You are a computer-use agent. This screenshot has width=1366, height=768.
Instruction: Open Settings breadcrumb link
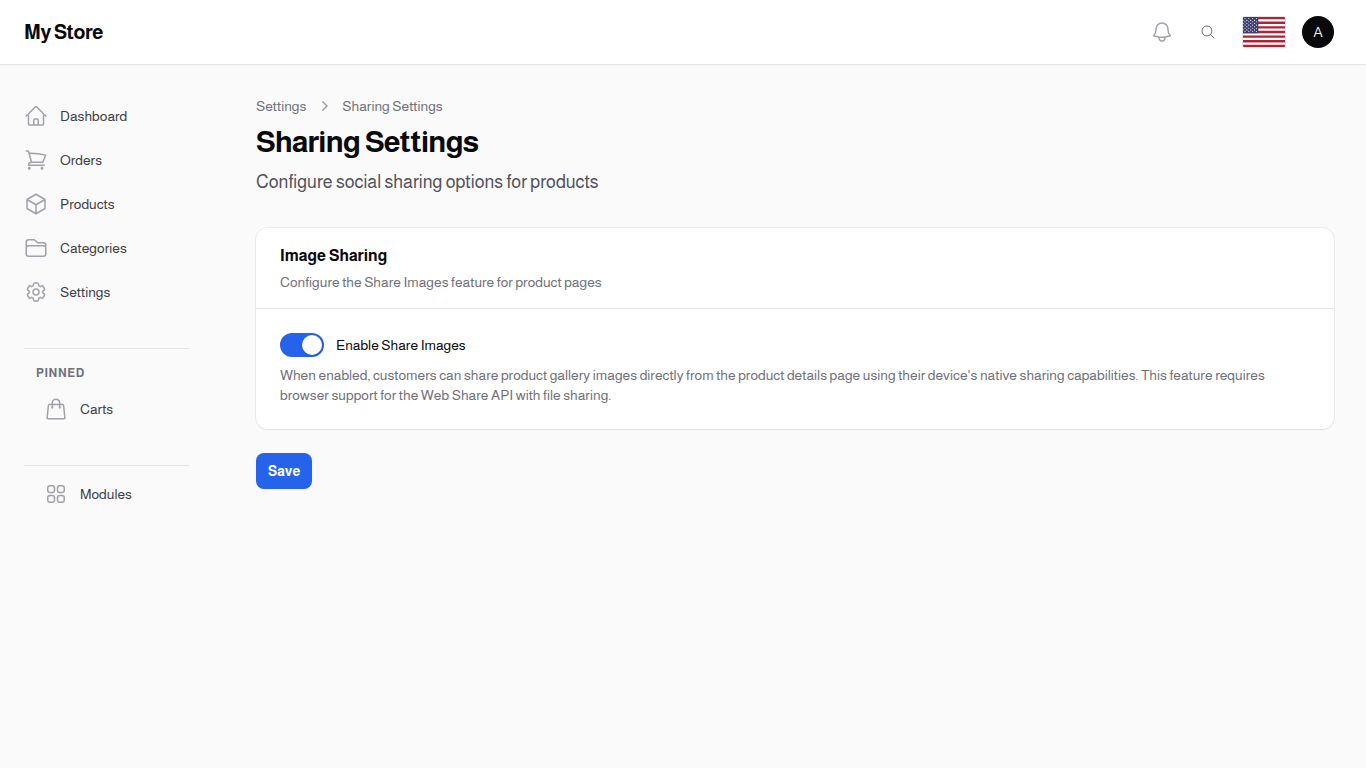(x=281, y=105)
